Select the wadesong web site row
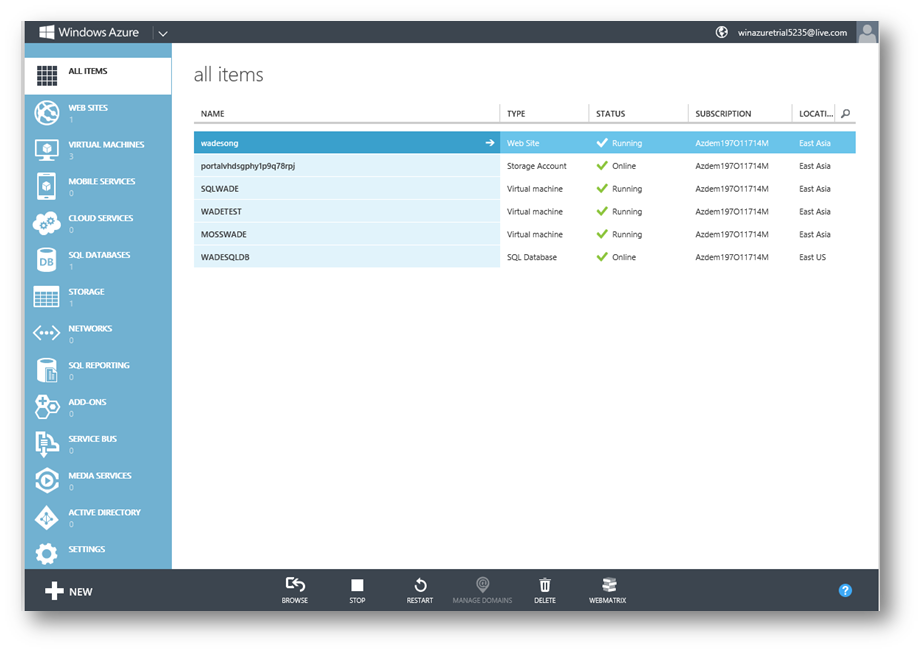Image resolution: width=922 pixels, height=653 pixels. tap(525, 143)
